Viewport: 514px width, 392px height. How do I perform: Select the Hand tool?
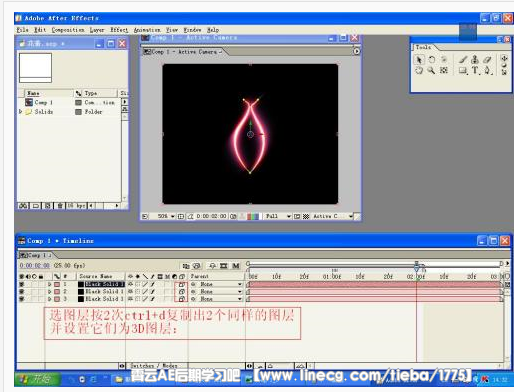tap(419, 70)
